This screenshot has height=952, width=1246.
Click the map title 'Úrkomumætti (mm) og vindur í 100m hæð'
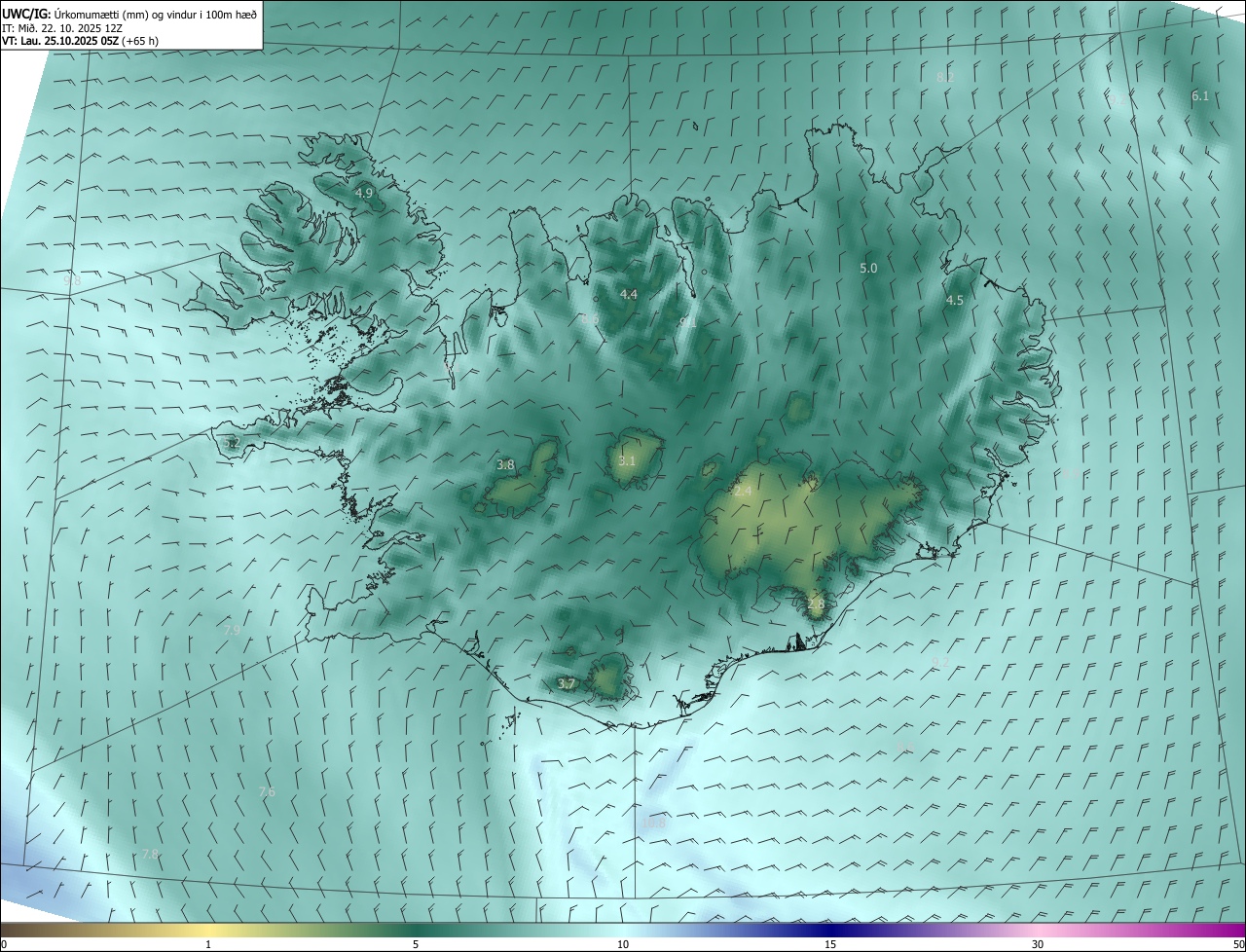pyautogui.click(x=156, y=13)
